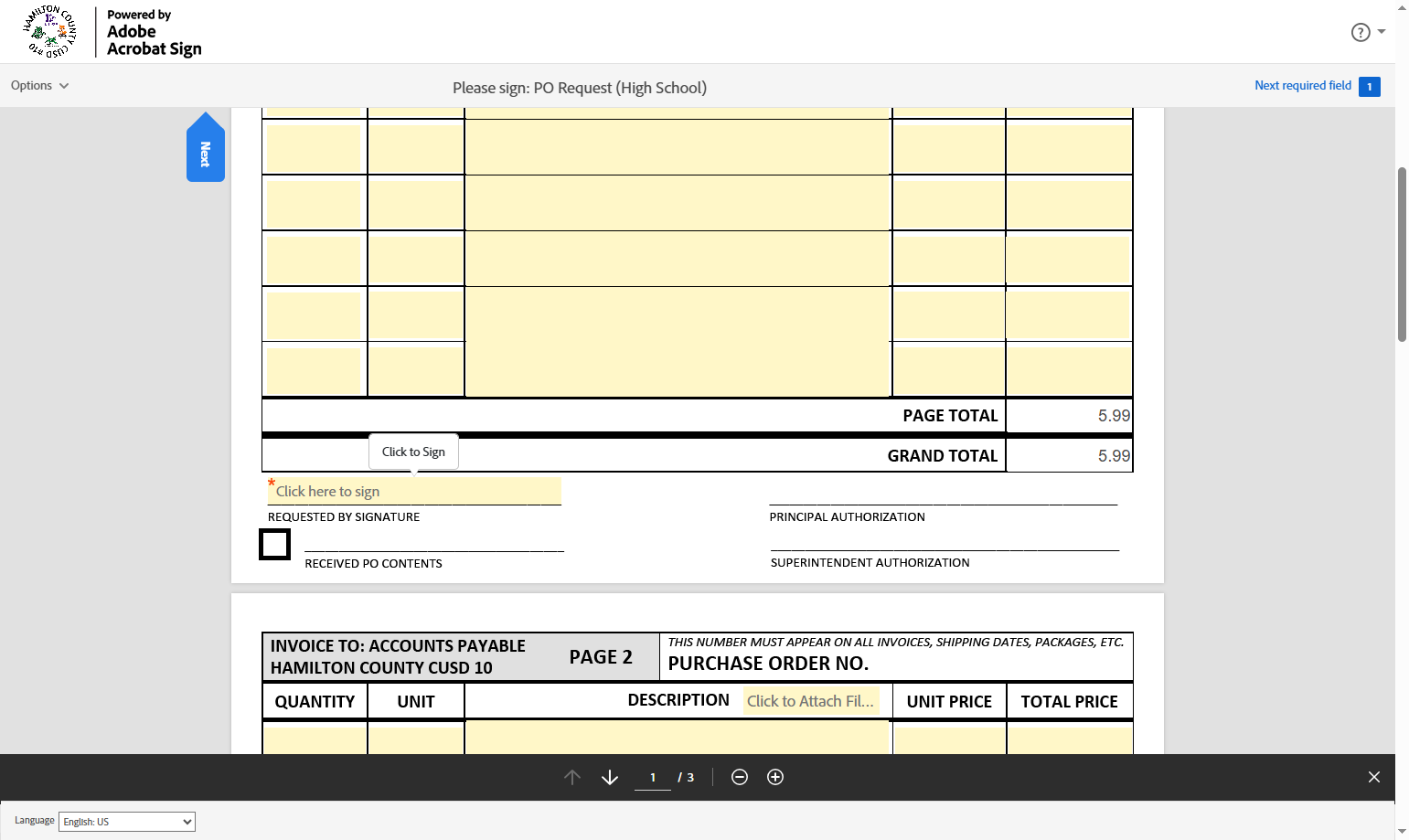Select the 'REQUESTED BY SIGNATURE' label

(344, 517)
